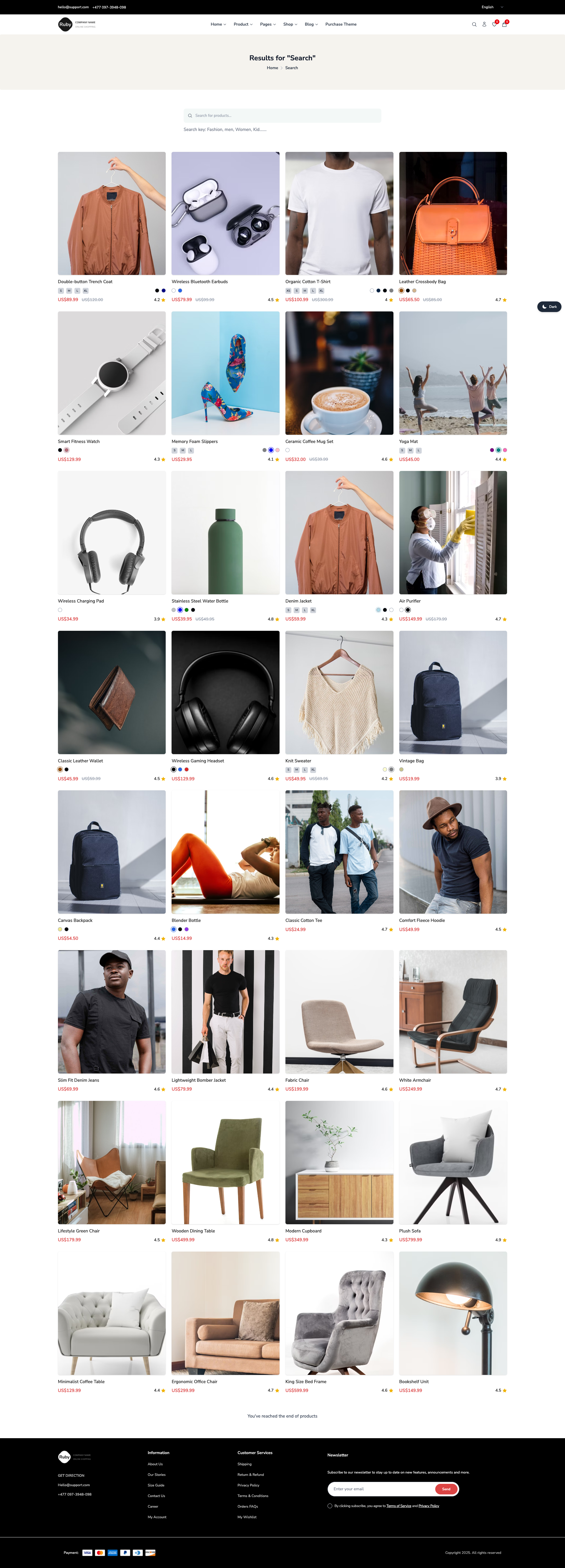Screen dimensions: 565x1568
Task: Toggle Dark mode switch
Action: (x=549, y=307)
